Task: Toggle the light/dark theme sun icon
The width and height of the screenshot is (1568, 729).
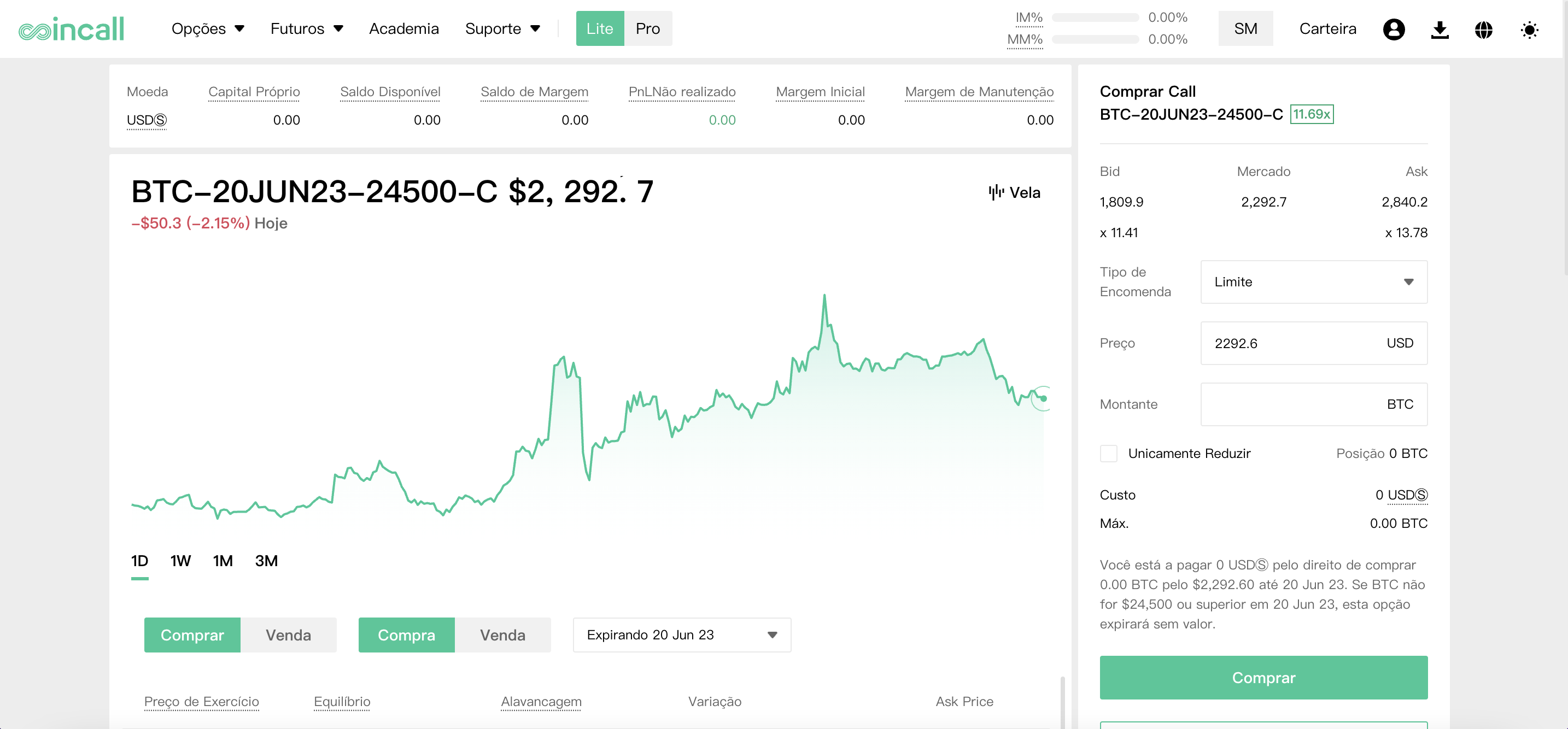Action: pos(1529,29)
